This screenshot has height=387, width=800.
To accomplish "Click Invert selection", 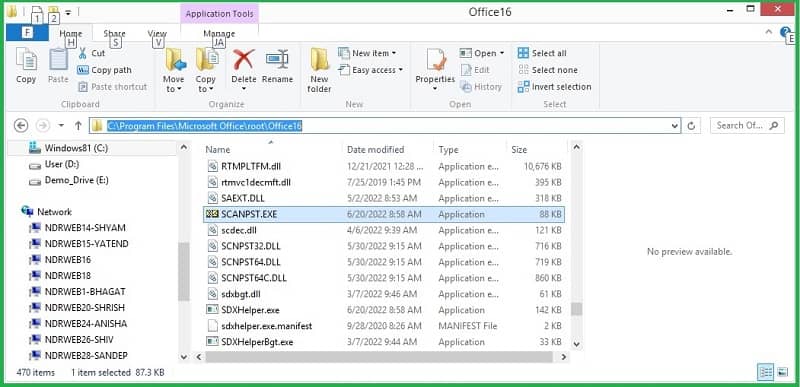I will coord(554,87).
